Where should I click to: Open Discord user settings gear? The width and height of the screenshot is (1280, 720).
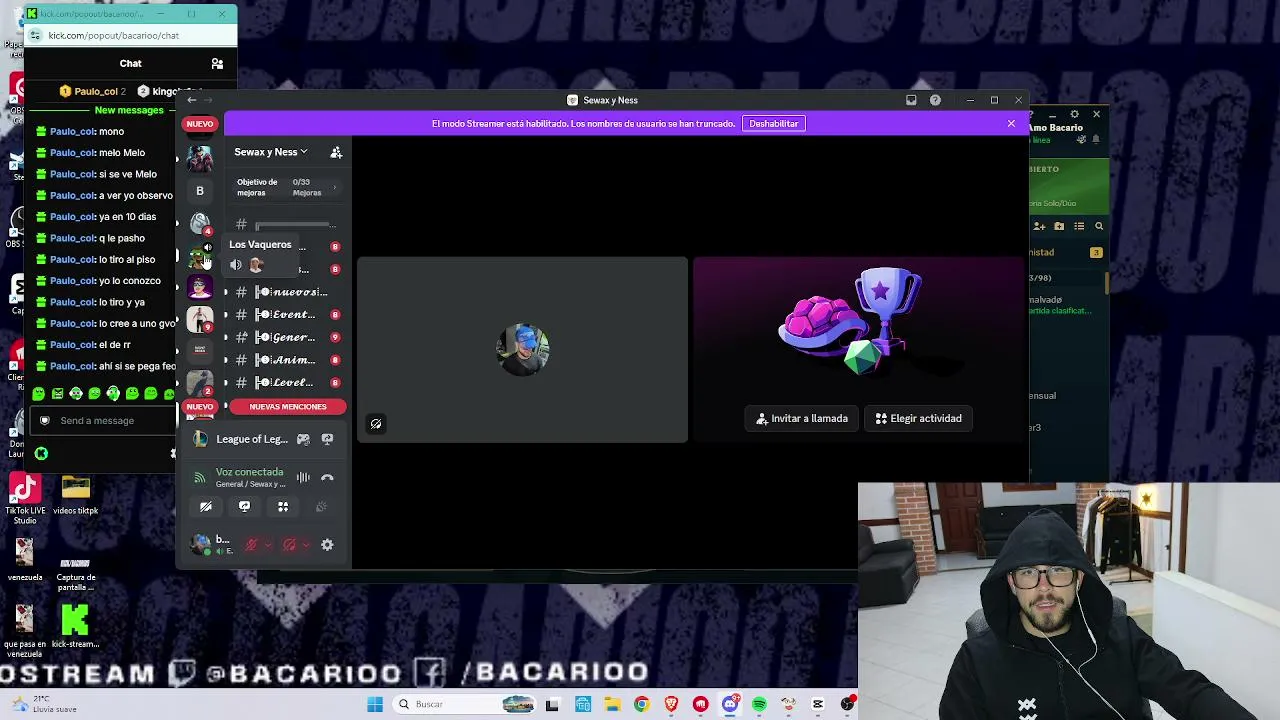click(327, 545)
